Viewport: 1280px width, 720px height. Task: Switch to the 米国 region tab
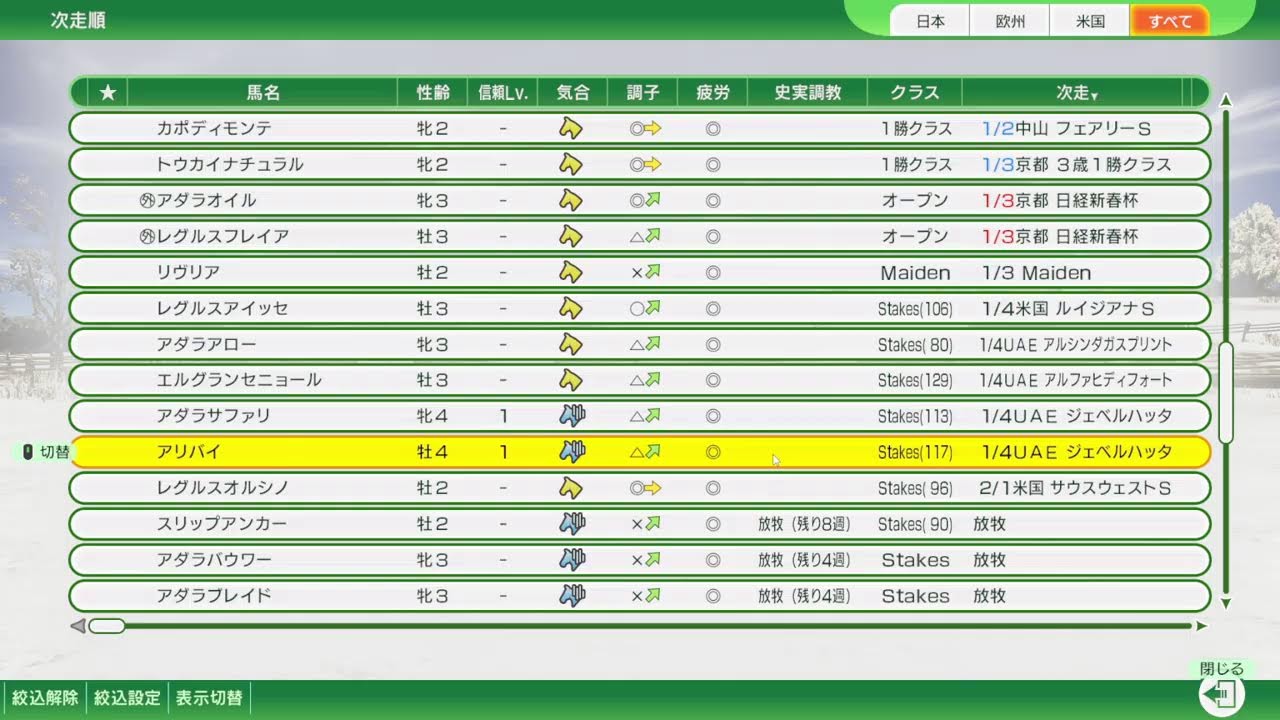(1090, 21)
